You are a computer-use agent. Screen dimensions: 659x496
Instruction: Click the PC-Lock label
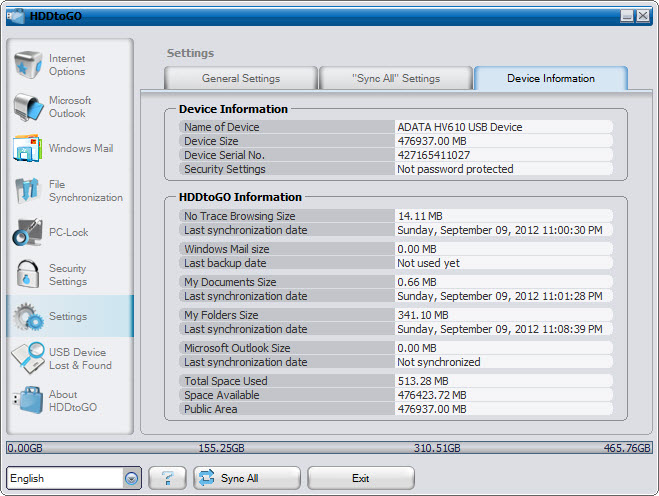(x=69, y=232)
